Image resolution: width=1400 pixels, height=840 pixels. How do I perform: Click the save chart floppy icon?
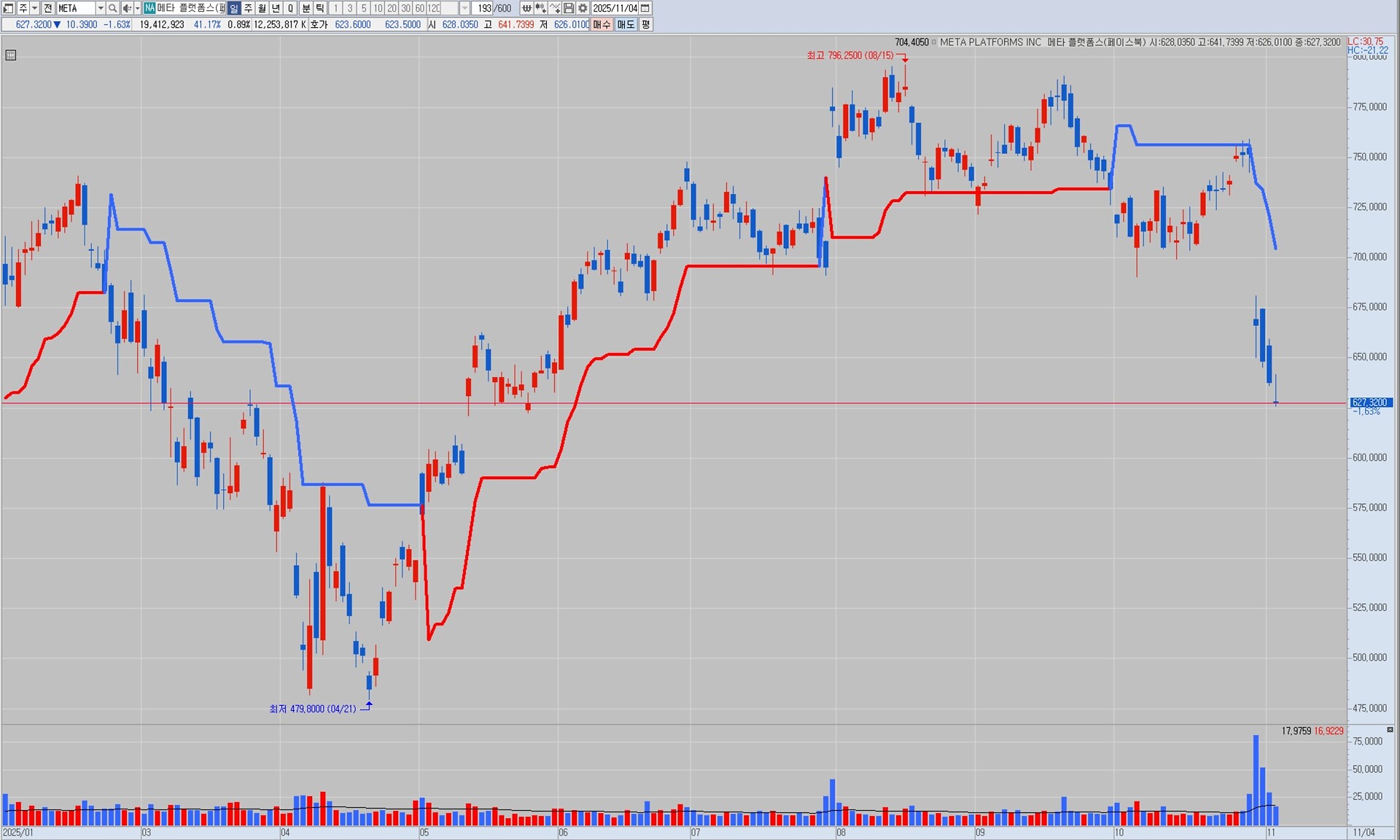tap(569, 8)
